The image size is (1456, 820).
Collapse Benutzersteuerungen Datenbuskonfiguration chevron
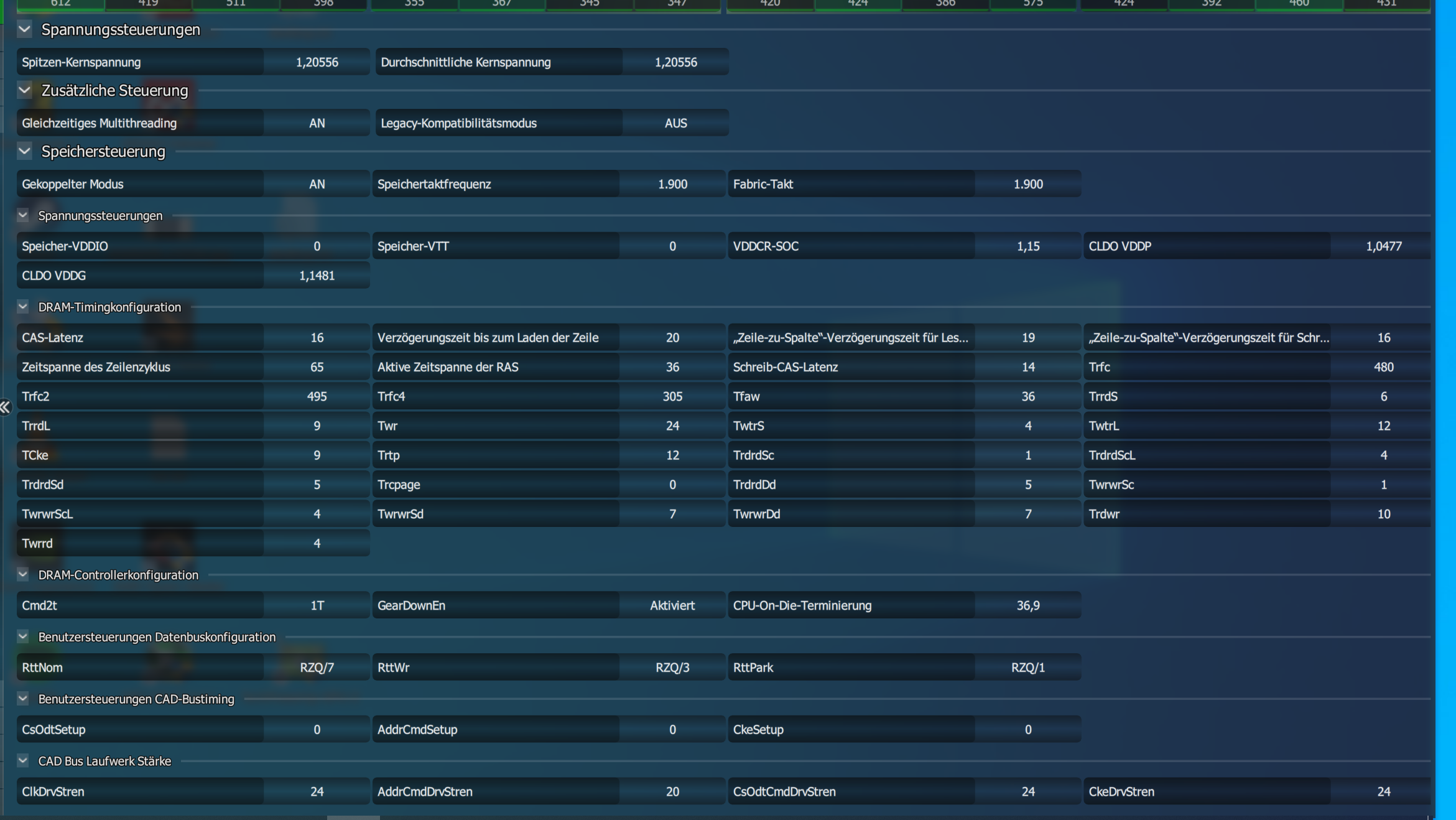(23, 636)
